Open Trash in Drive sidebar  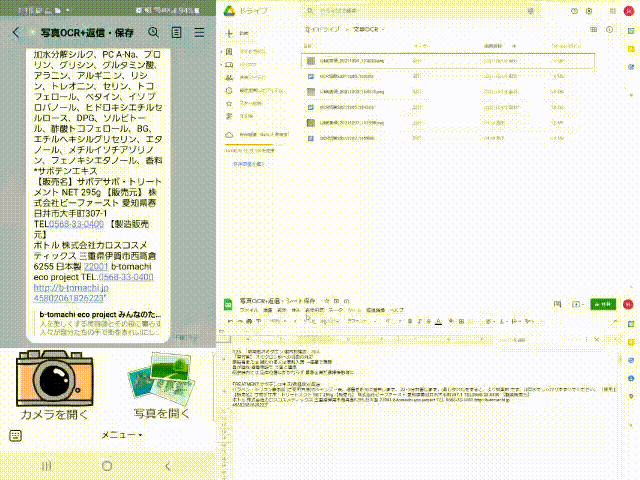pyautogui.click(x=241, y=116)
